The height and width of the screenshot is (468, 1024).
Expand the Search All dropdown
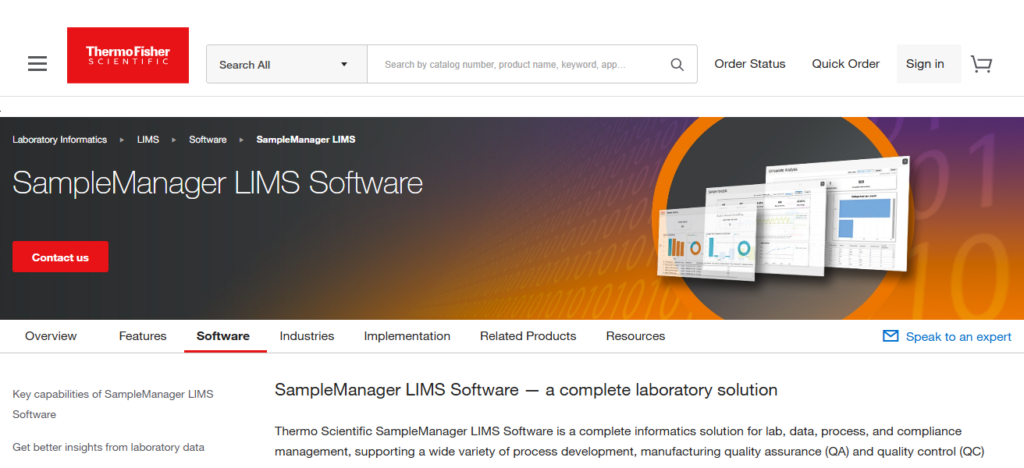coord(287,64)
